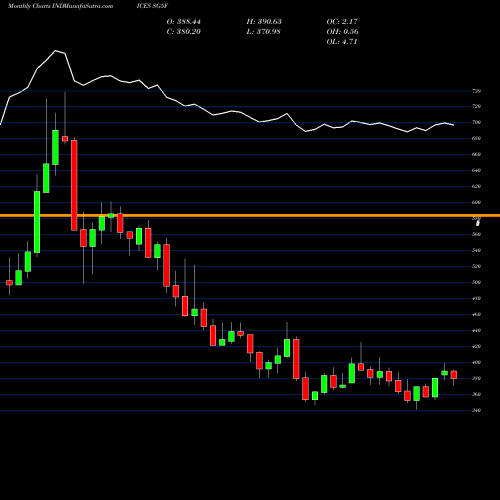Click the 360 price axis label

[477, 394]
